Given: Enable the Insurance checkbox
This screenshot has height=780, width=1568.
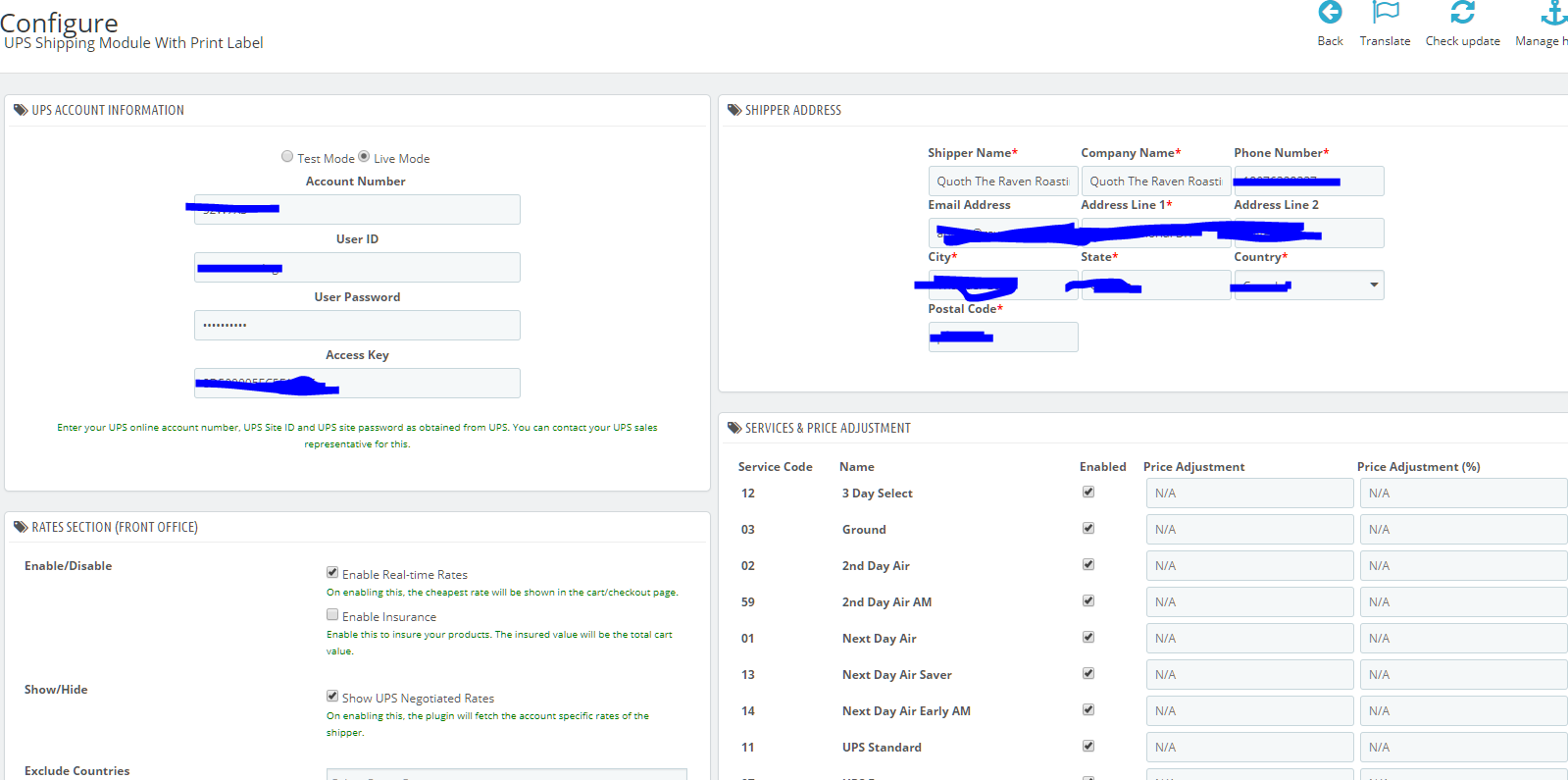Looking at the screenshot, I should point(332,614).
